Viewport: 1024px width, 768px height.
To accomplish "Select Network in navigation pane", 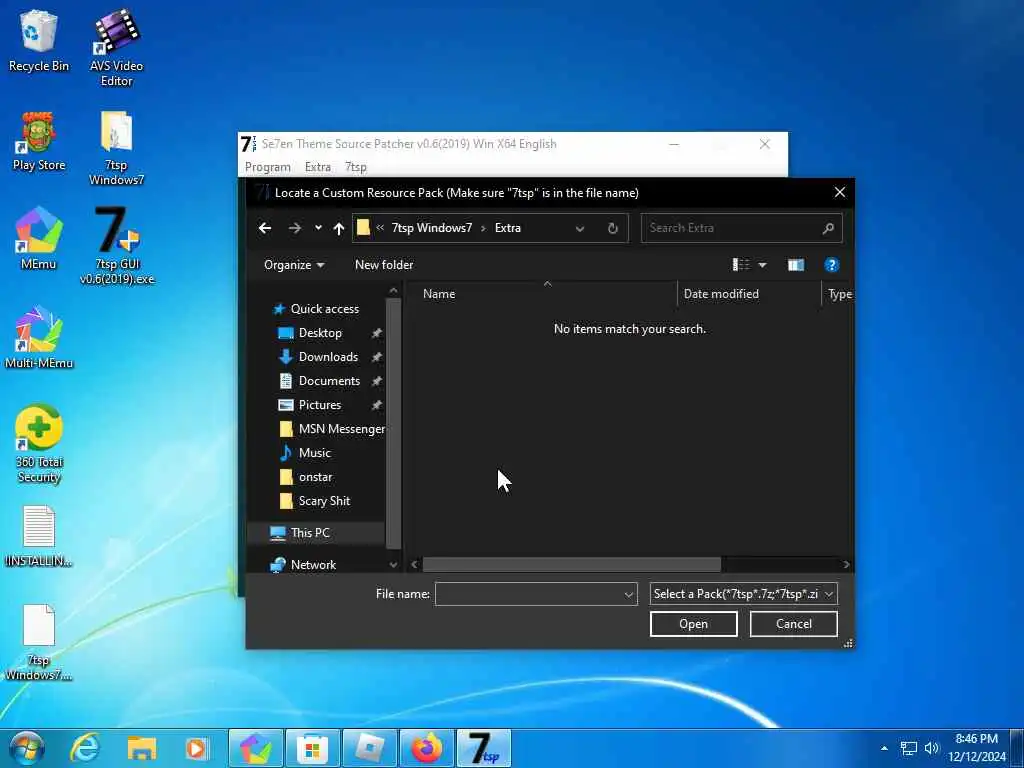I will coord(313,565).
